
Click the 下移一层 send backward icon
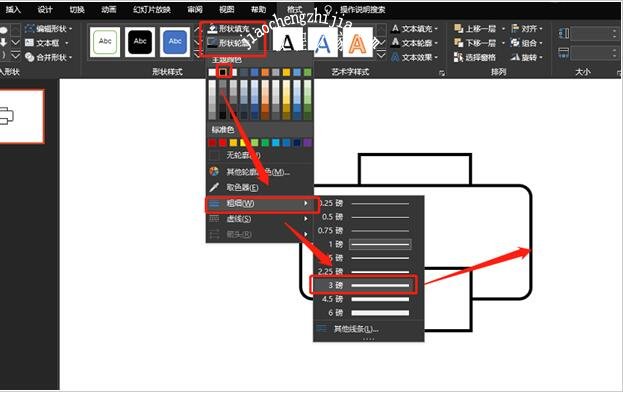click(459, 43)
